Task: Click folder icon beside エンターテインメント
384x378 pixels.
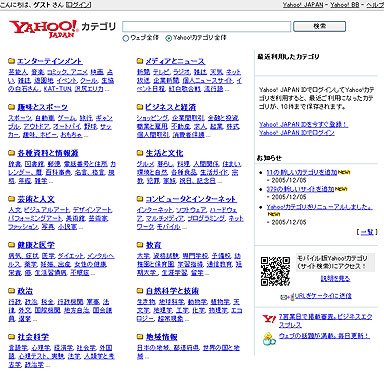Action: 12,61
